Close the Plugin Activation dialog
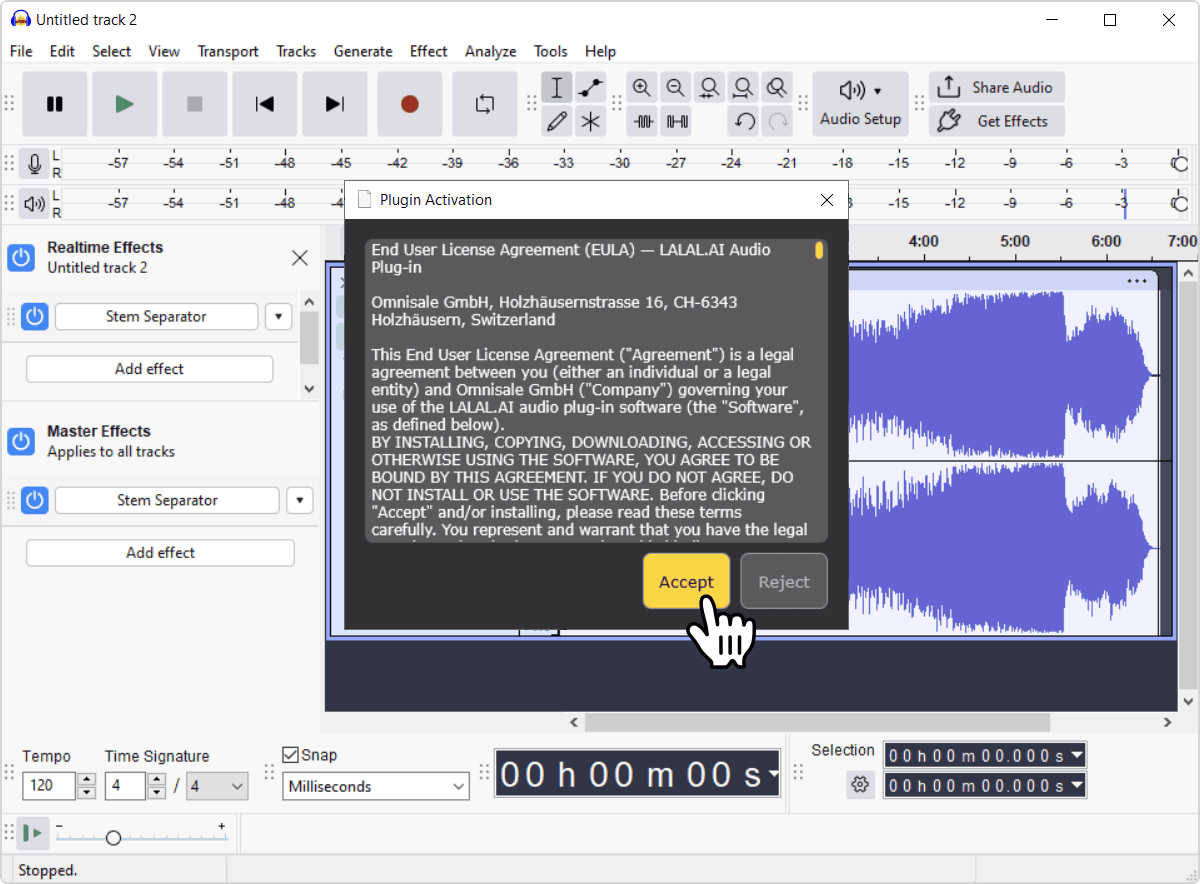 click(827, 200)
